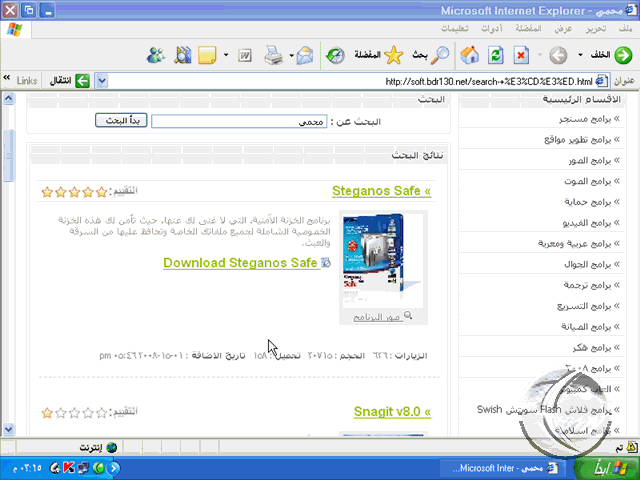Open Favorites star icon
Image resolution: width=640 pixels, height=480 pixels.
(x=393, y=55)
